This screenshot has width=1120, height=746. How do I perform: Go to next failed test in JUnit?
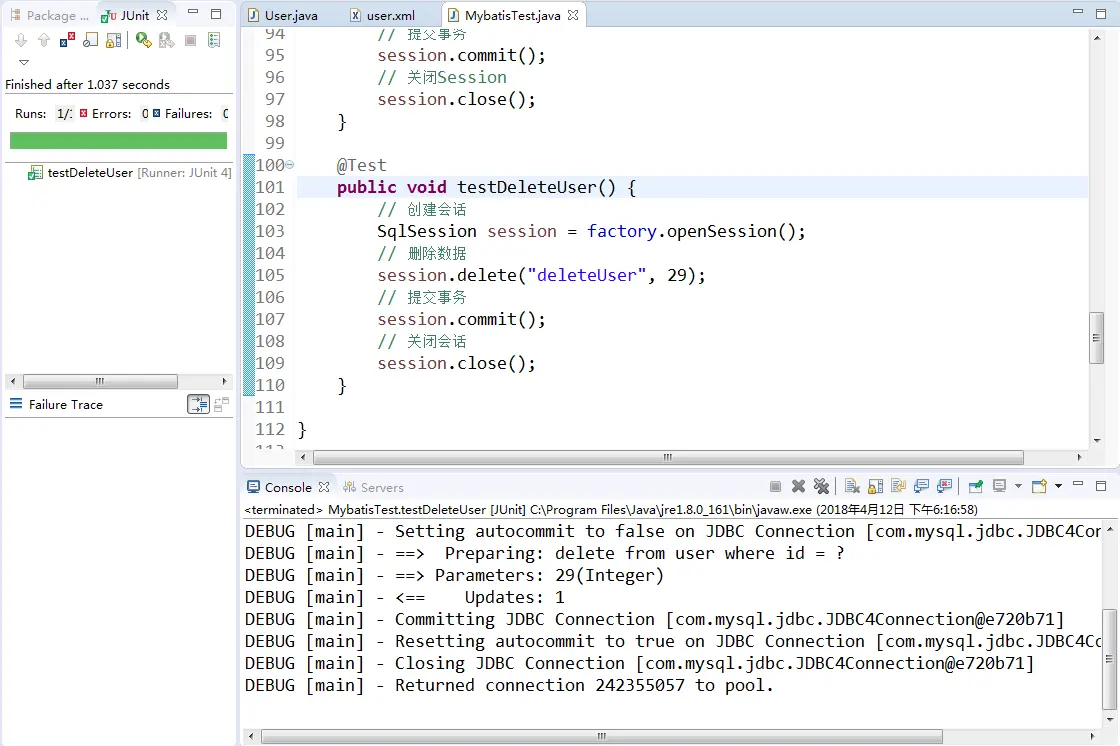coord(21,41)
